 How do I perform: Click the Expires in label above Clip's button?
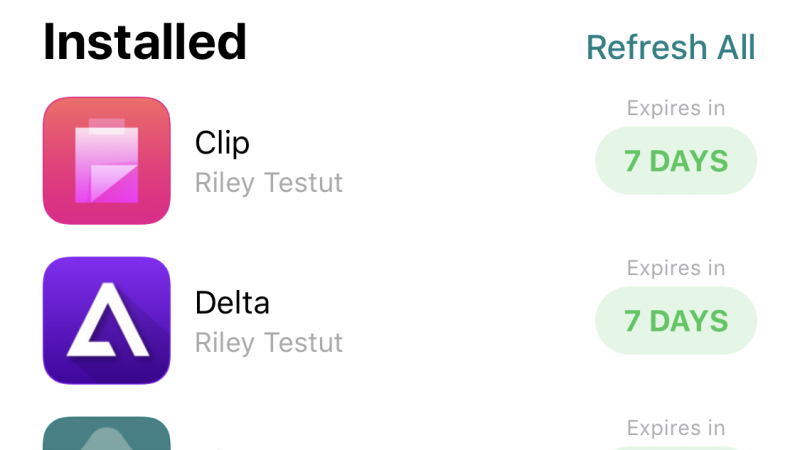point(676,108)
